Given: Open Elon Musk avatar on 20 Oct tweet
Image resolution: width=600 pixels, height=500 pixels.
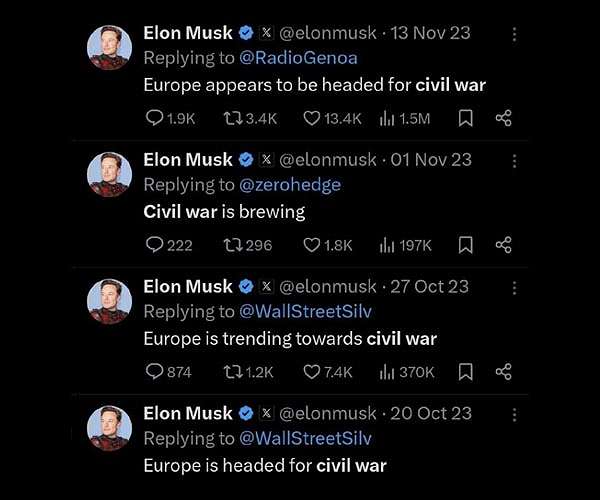Looking at the screenshot, I should click(109, 428).
